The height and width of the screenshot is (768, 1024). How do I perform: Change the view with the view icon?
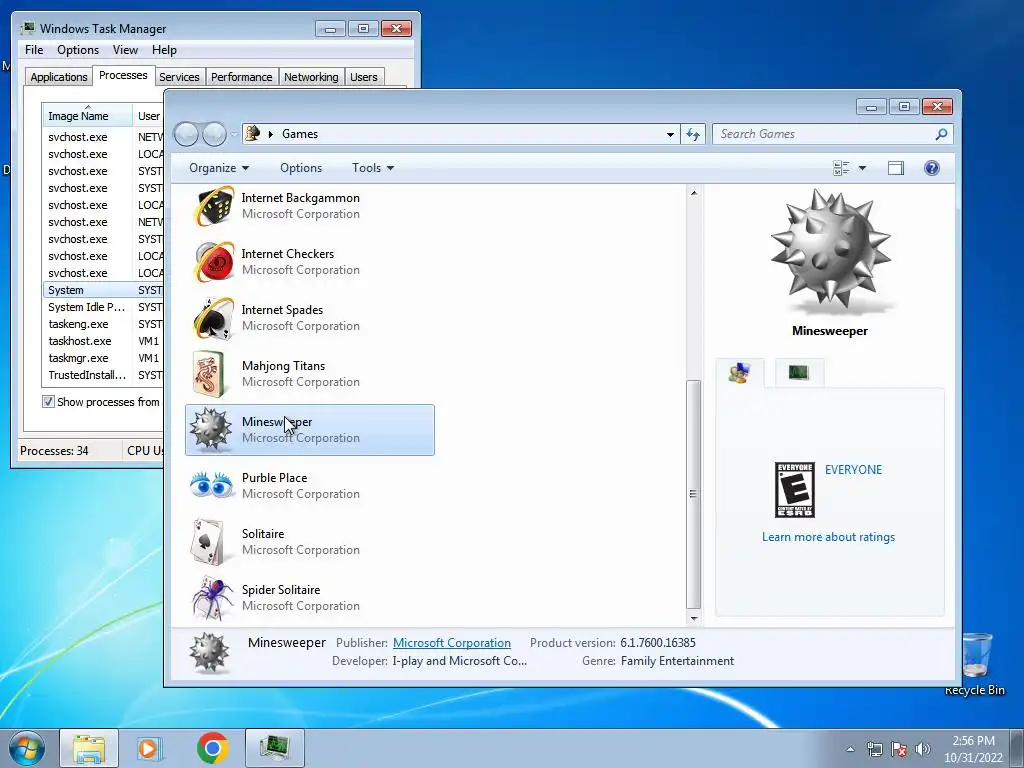pos(841,168)
